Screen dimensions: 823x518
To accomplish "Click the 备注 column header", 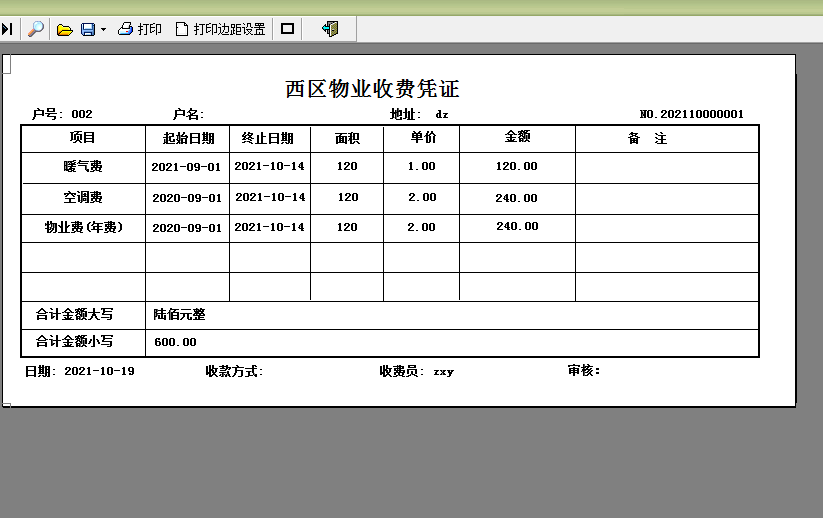I will (647, 139).
